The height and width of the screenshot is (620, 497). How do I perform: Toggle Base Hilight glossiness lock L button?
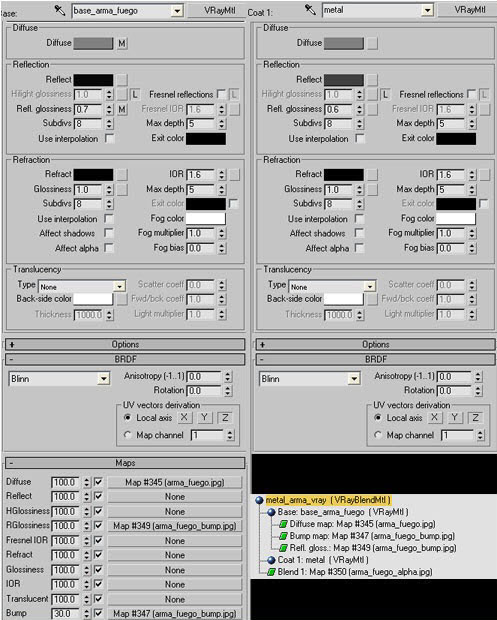tap(135, 95)
